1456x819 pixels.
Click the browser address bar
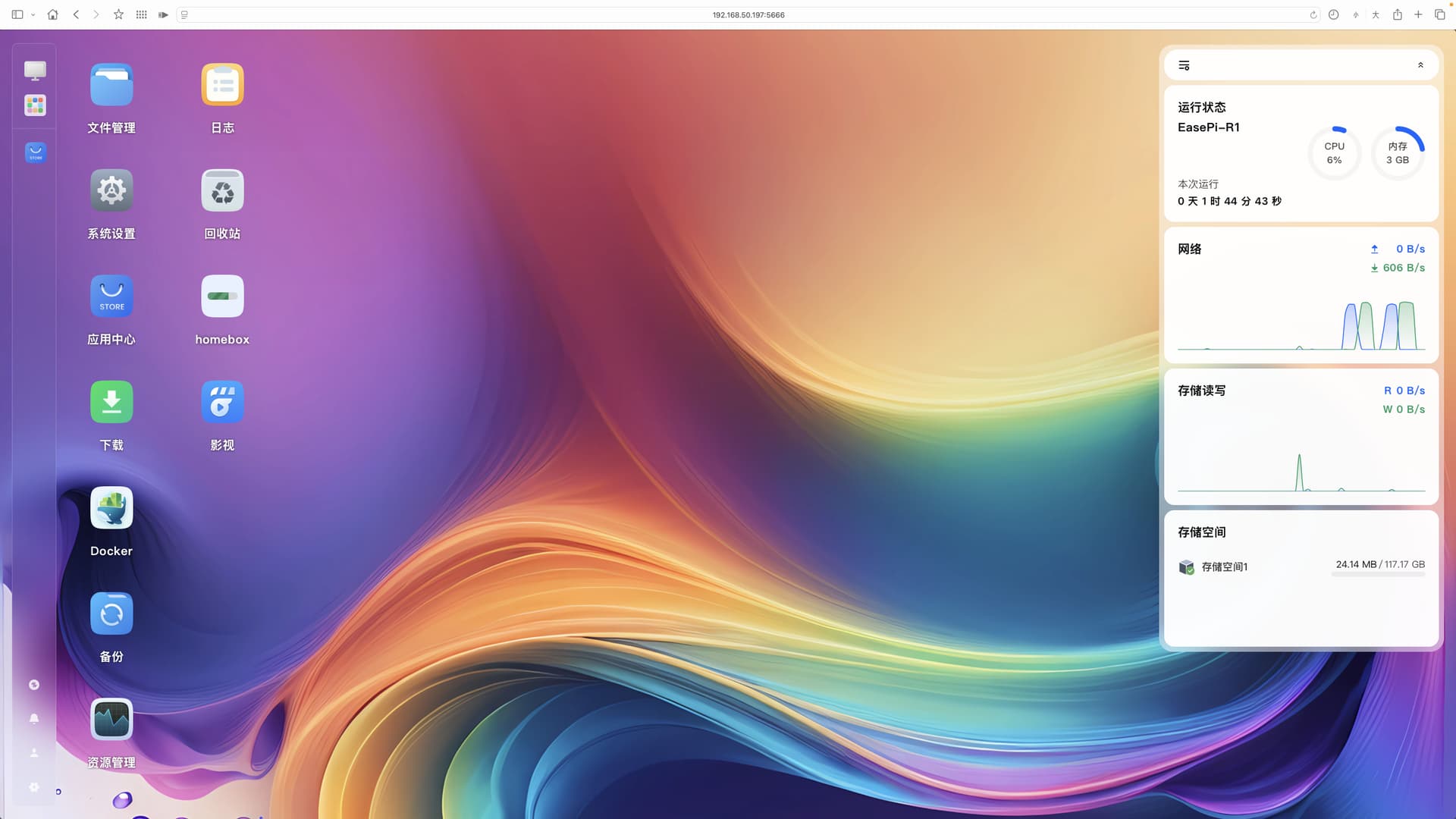(748, 15)
